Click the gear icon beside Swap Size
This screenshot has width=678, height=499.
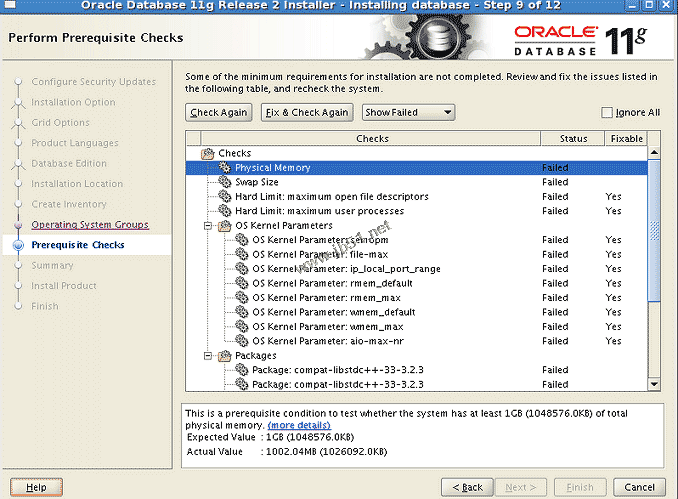(x=224, y=182)
